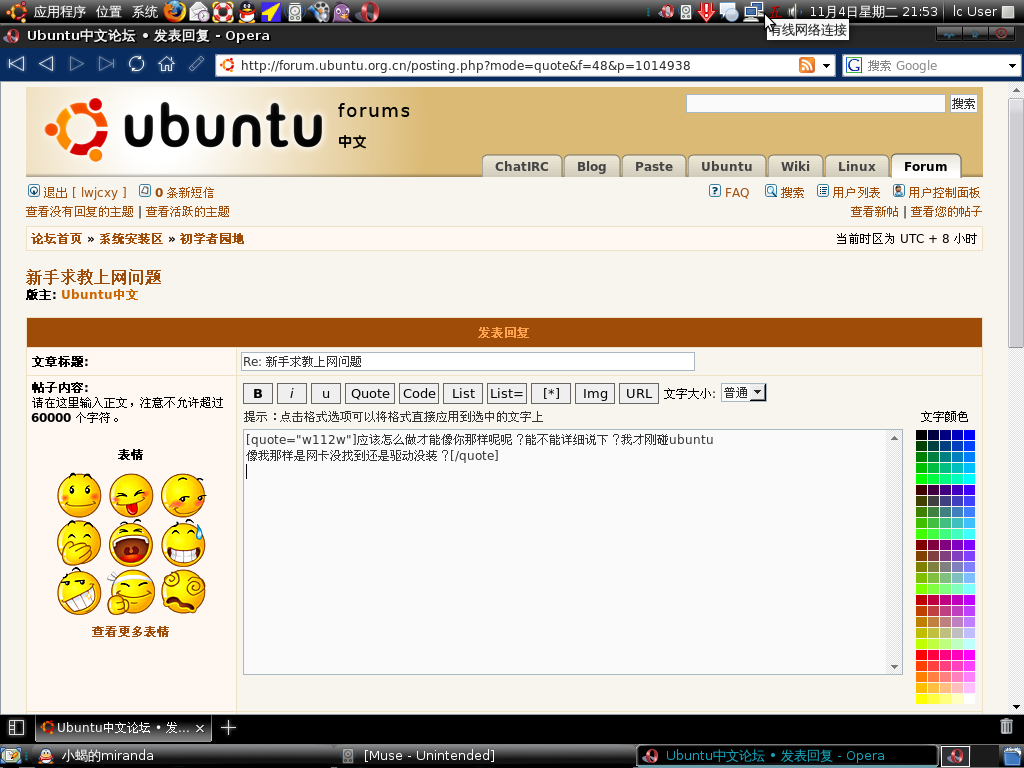Click 系统安装区 breadcrumb link
This screenshot has height=768, width=1024.
(x=131, y=239)
